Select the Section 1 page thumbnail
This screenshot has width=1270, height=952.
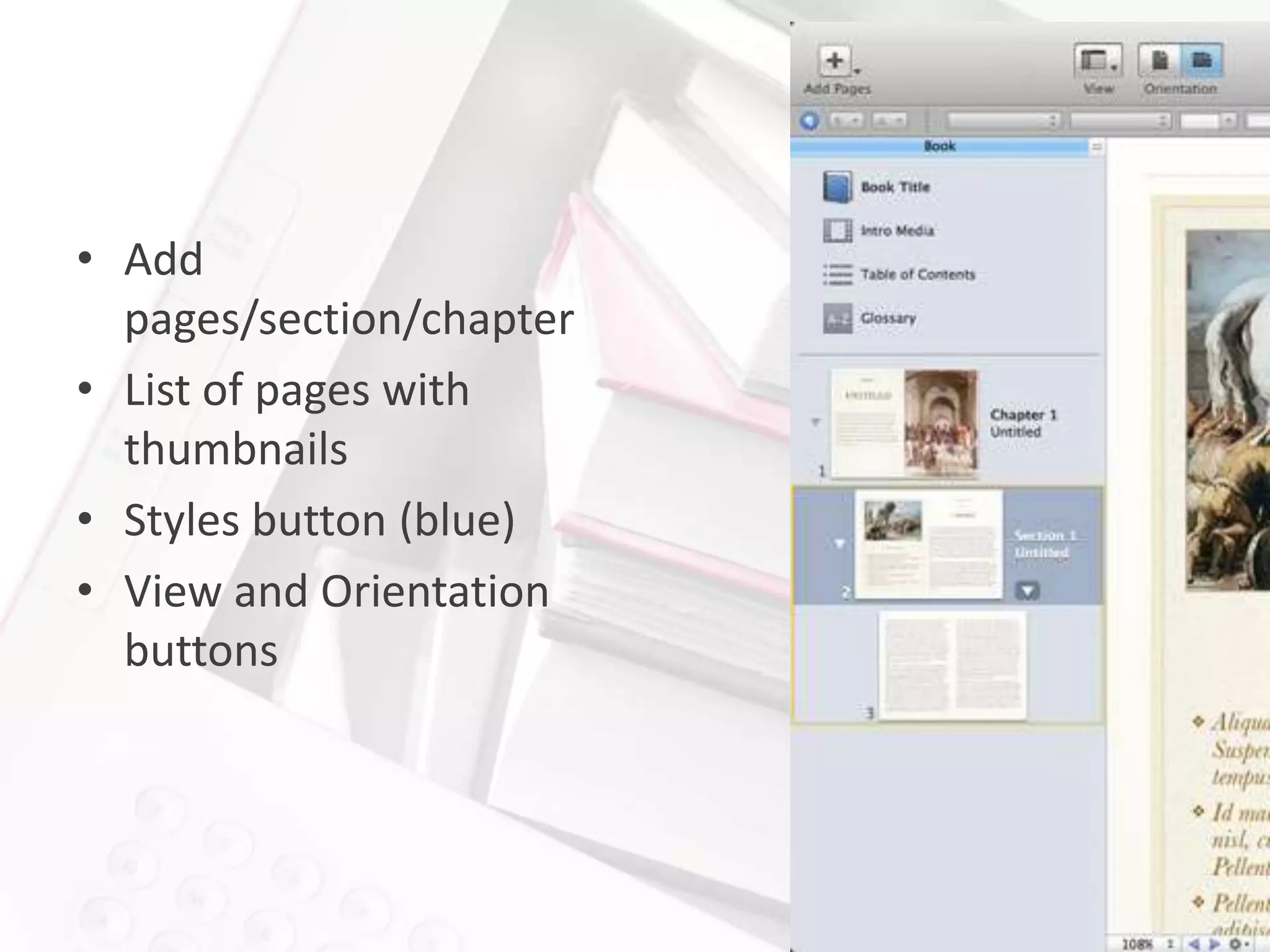tap(928, 544)
